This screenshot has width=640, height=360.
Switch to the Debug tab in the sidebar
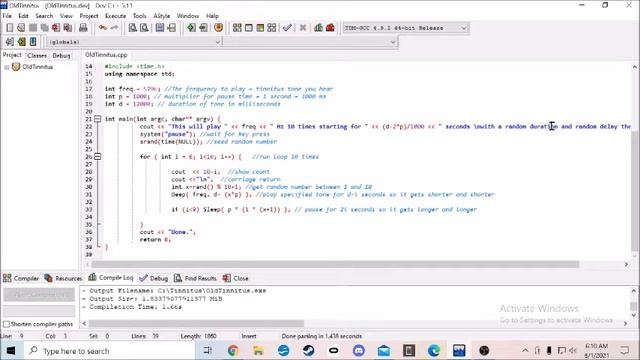(x=61, y=56)
